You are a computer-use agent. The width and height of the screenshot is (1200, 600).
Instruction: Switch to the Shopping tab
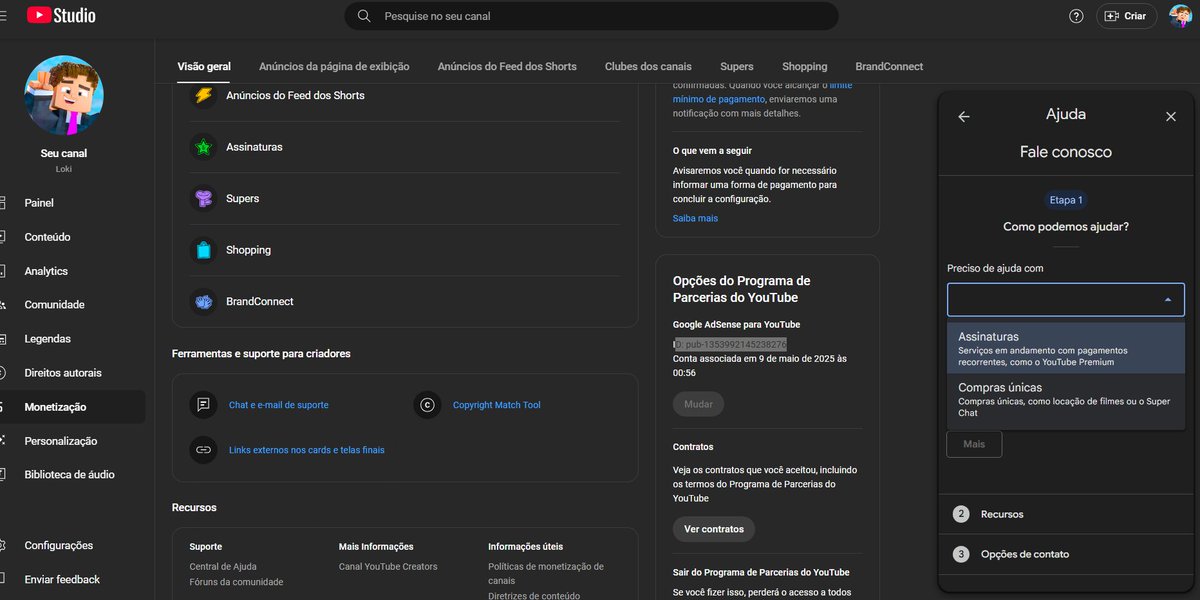805,66
